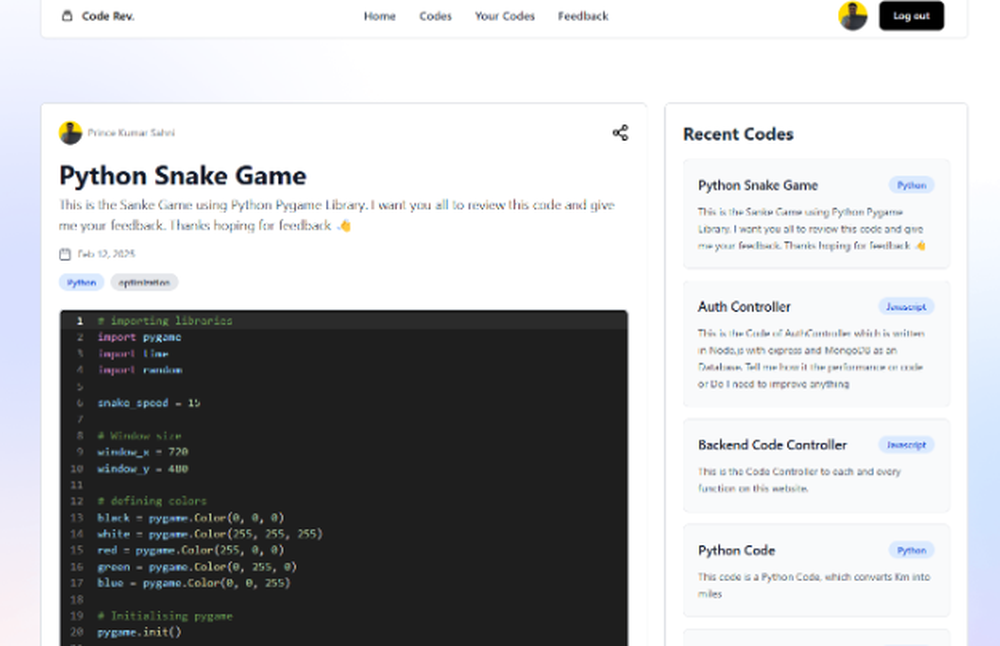Click Python badge on Python Code card
The height and width of the screenshot is (646, 1000).
[911, 550]
